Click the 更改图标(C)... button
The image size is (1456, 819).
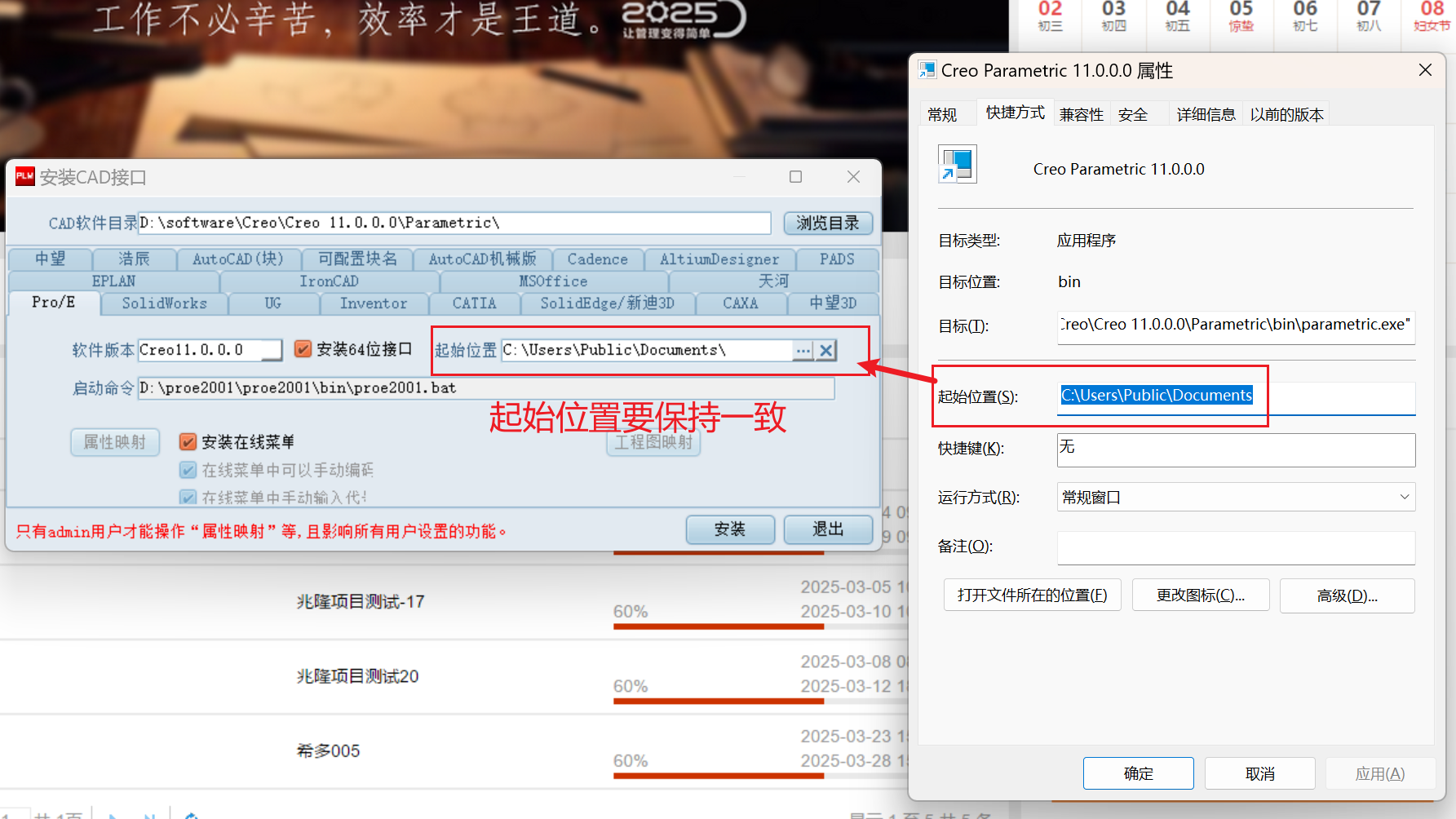(x=1201, y=595)
